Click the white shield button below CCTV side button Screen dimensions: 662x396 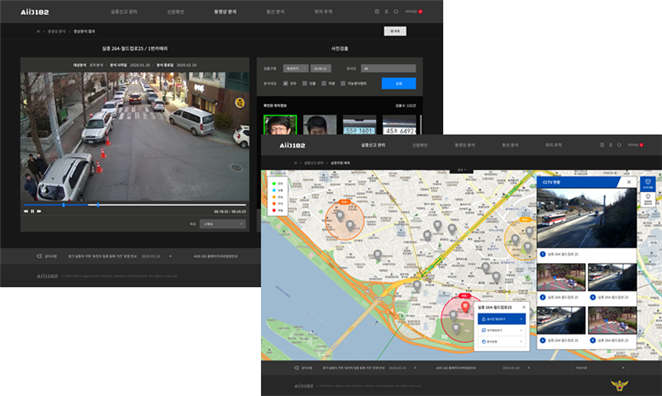coord(648,199)
